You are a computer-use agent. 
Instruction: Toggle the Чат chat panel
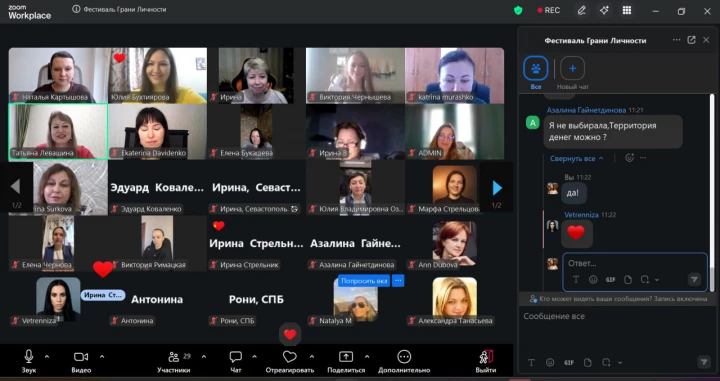pyautogui.click(x=236, y=361)
